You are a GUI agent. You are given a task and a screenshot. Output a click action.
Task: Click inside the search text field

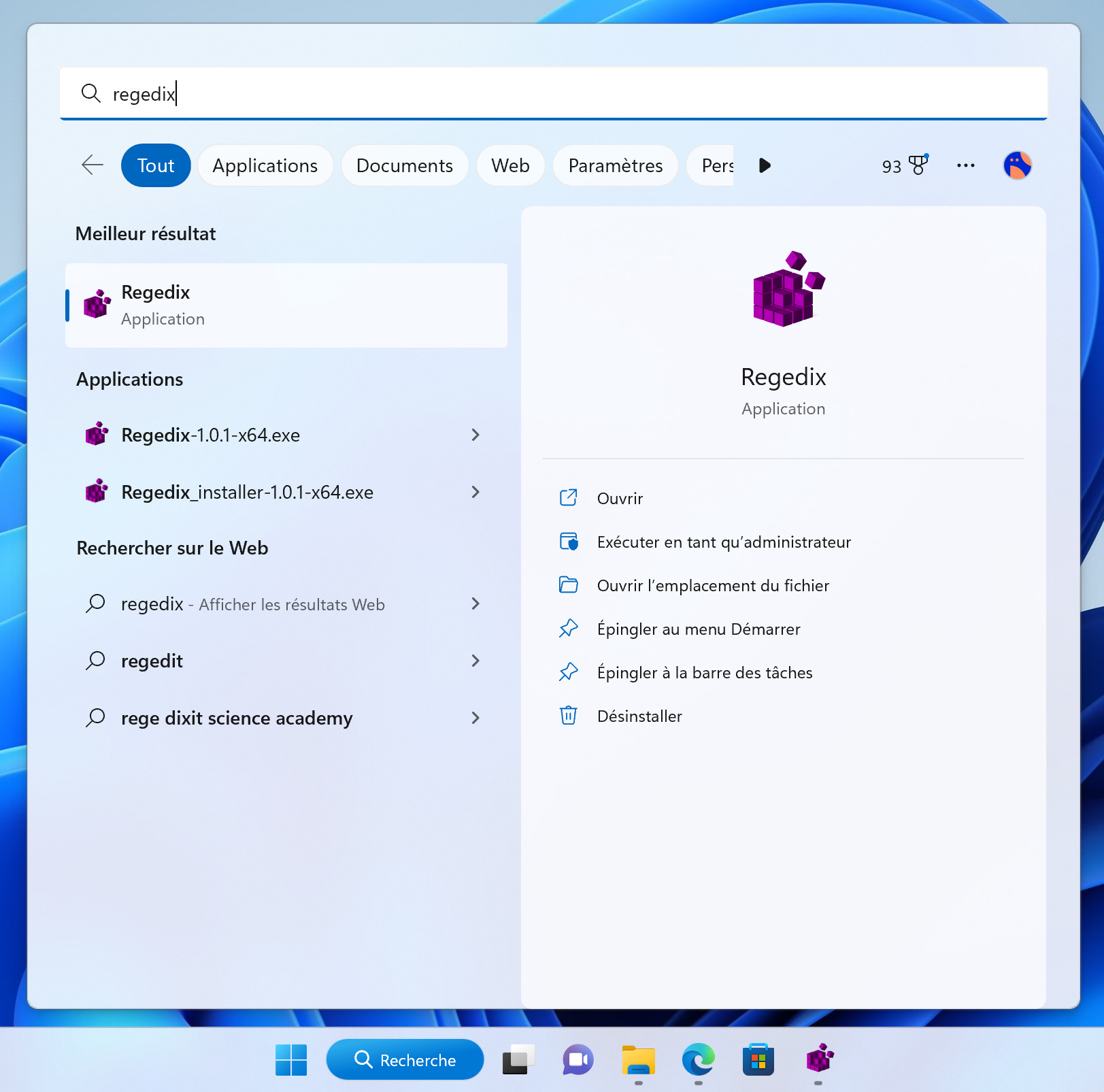pyautogui.click(x=554, y=93)
